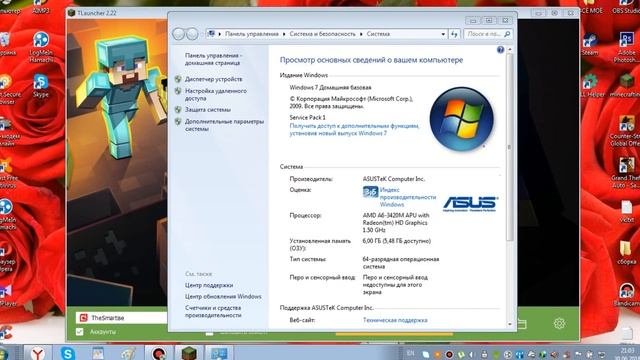Open the Bandicam recorder taskbar button
Image resolution: width=640 pixels, height=360 pixels.
(159, 353)
